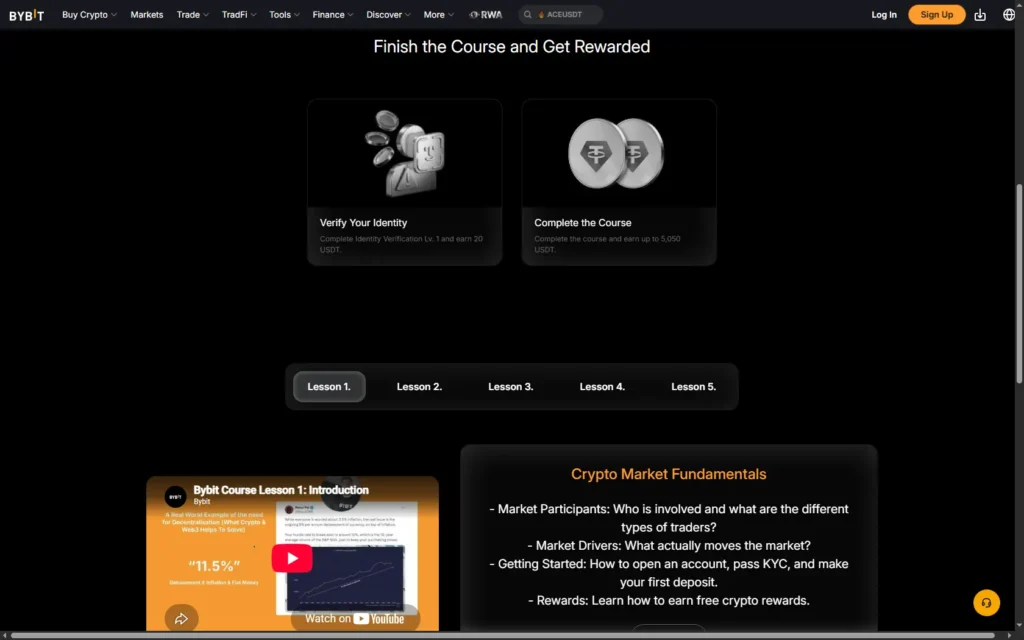Click the video share arrow icon
The height and width of the screenshot is (640, 1024).
click(x=181, y=618)
